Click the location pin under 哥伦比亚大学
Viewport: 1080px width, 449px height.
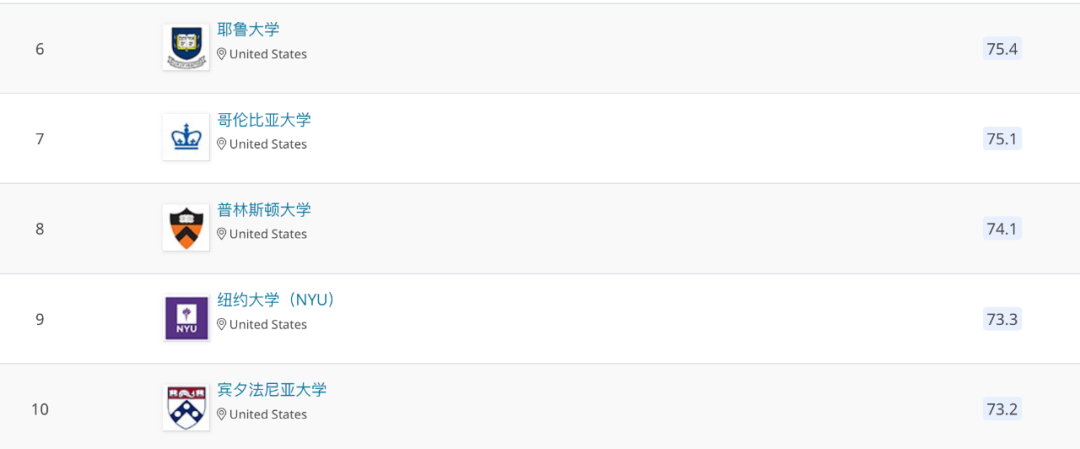222,144
